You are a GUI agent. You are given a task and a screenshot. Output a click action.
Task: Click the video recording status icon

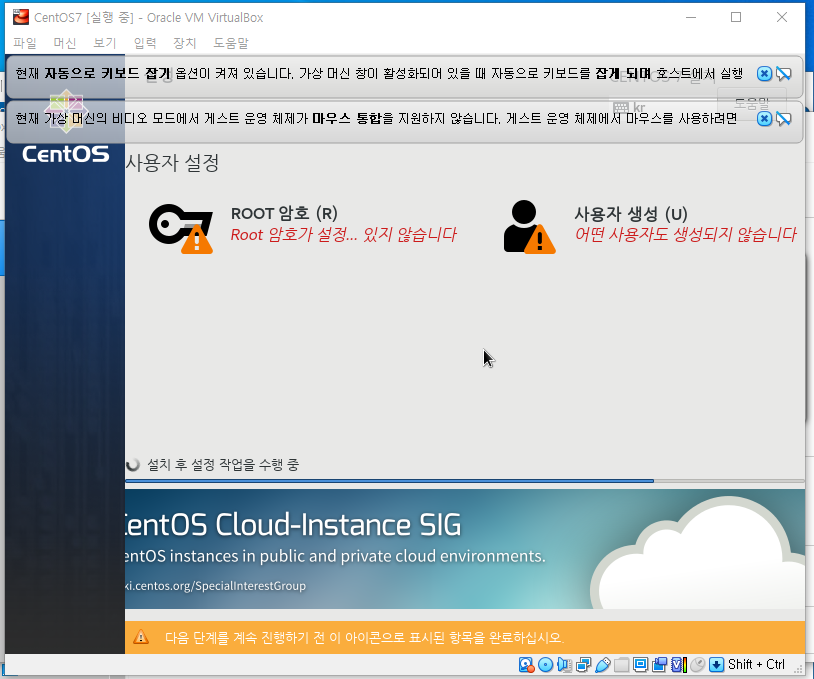pos(660,664)
